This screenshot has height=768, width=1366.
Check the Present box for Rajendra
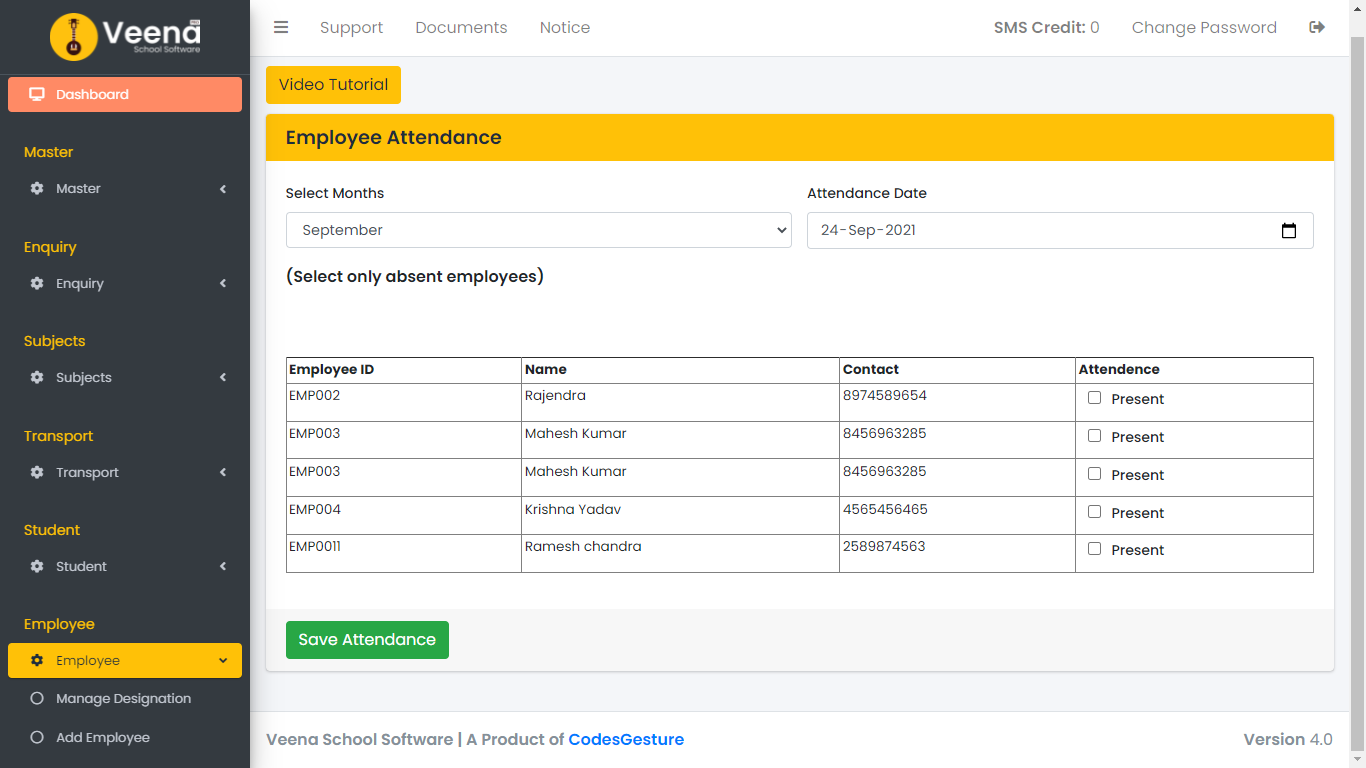1094,398
